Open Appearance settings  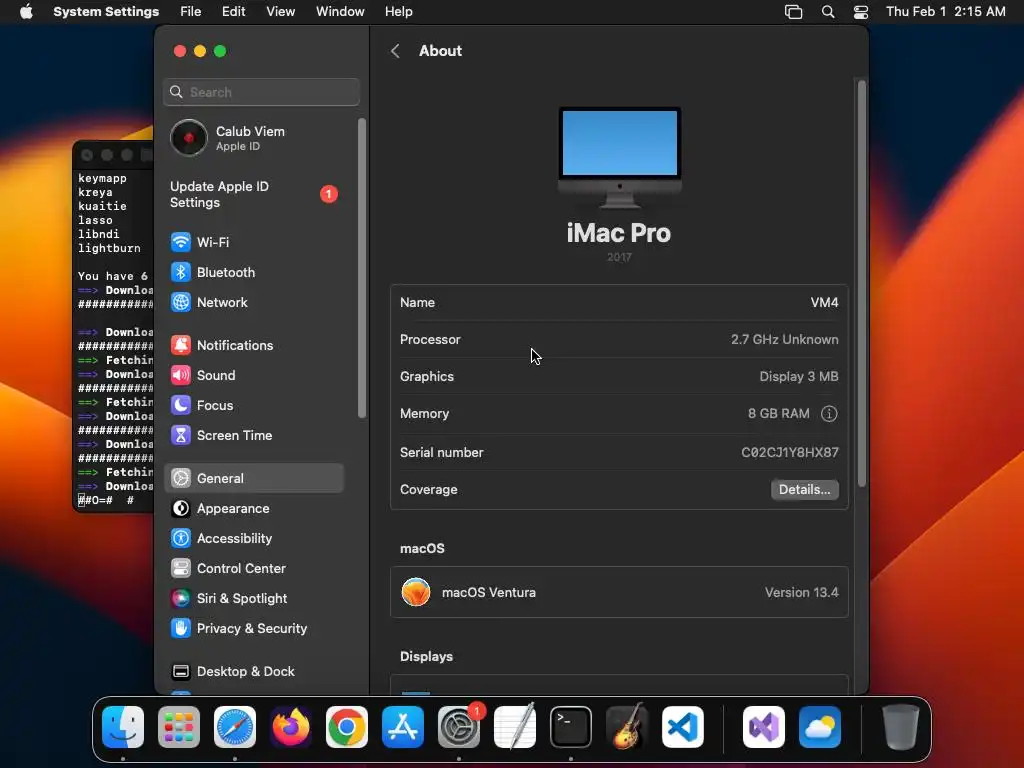pyautogui.click(x=253, y=508)
